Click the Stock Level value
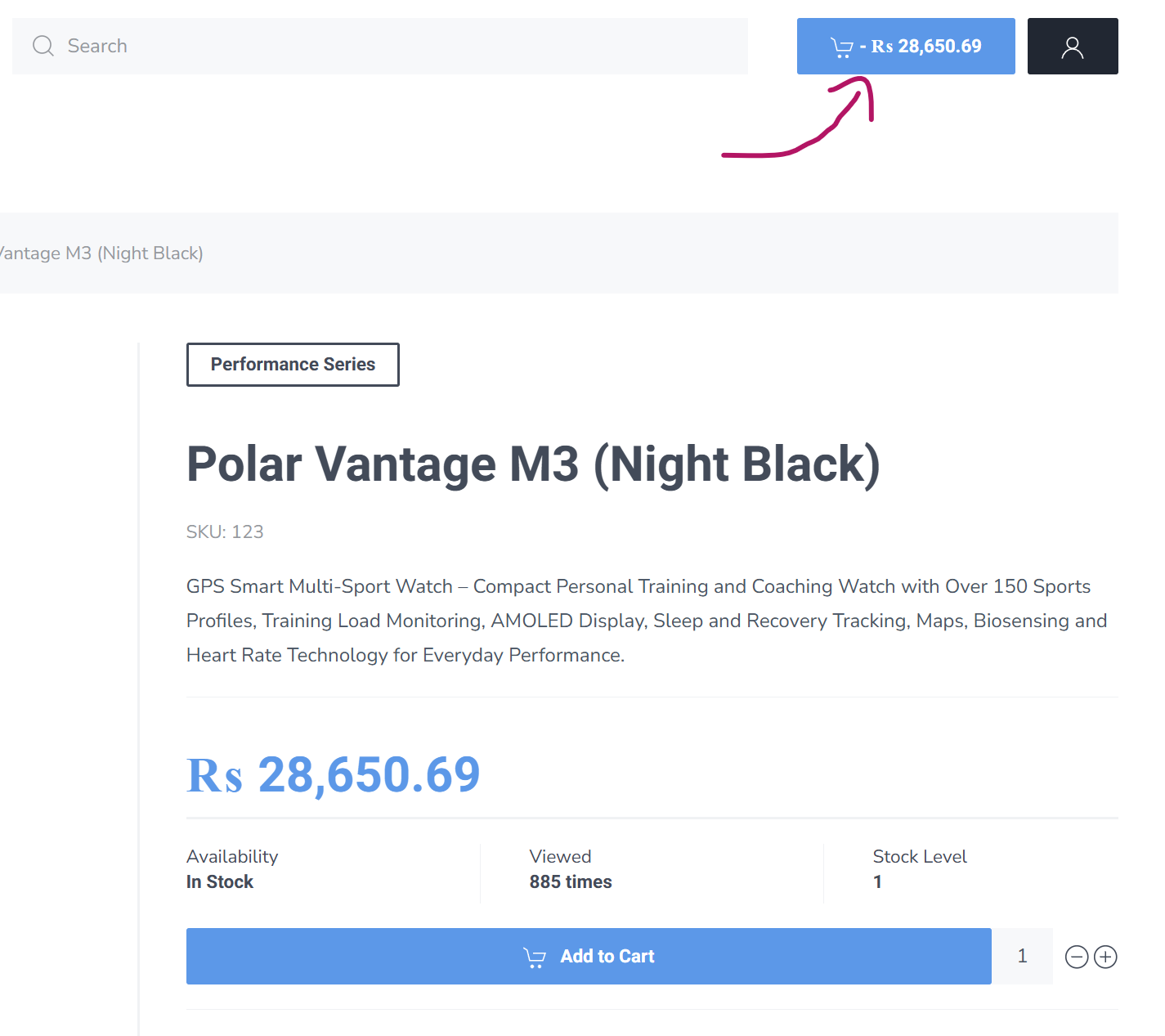1165x1036 pixels. [x=877, y=882]
